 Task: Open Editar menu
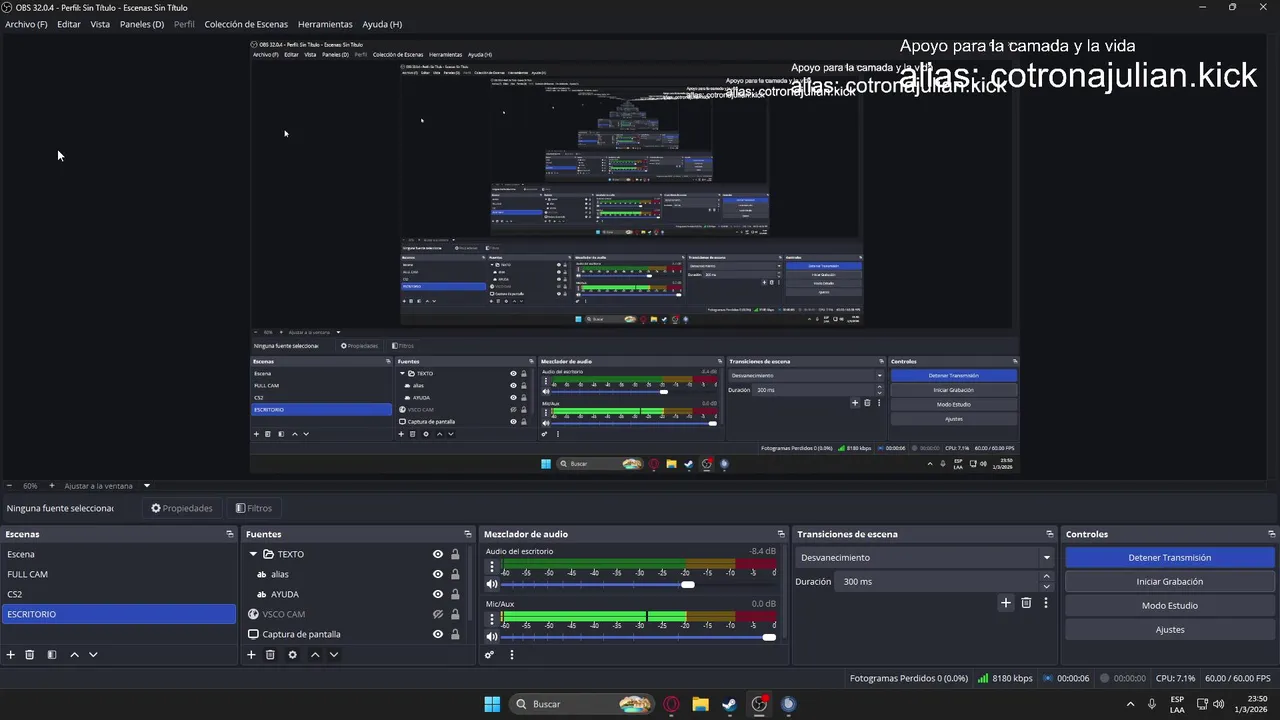tap(69, 24)
